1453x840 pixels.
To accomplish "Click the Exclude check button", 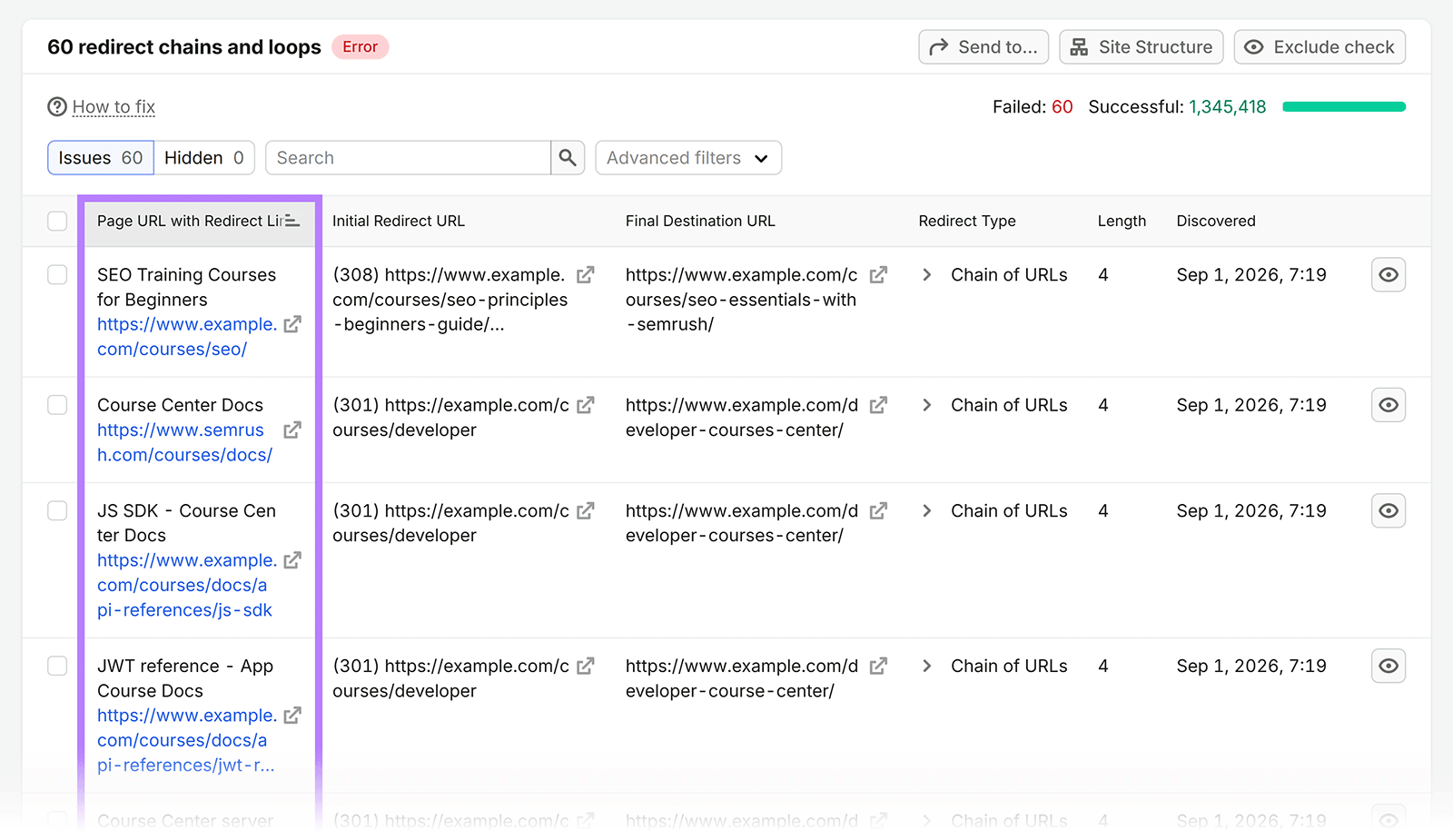I will 1320,47.
